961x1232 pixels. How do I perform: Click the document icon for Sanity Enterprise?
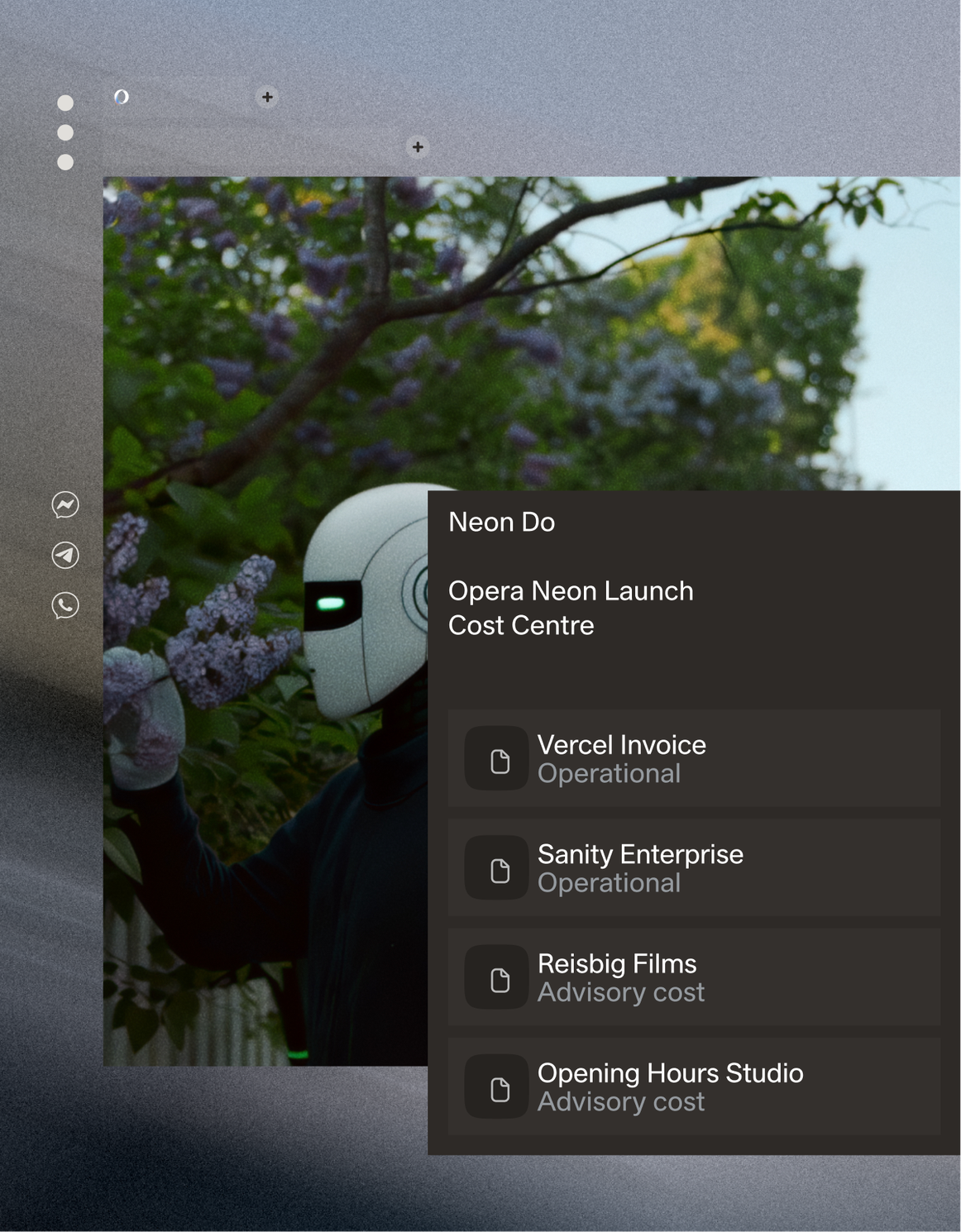[x=497, y=867]
